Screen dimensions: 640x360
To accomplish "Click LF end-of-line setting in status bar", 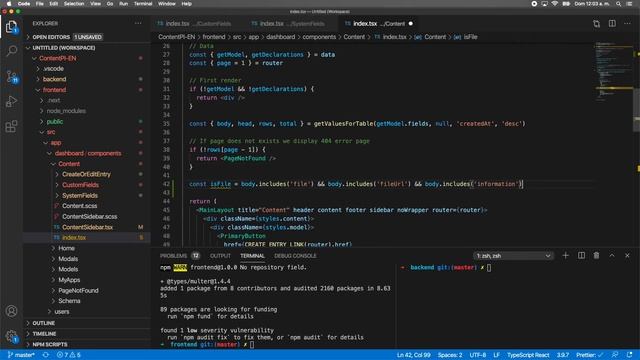I will (496, 355).
